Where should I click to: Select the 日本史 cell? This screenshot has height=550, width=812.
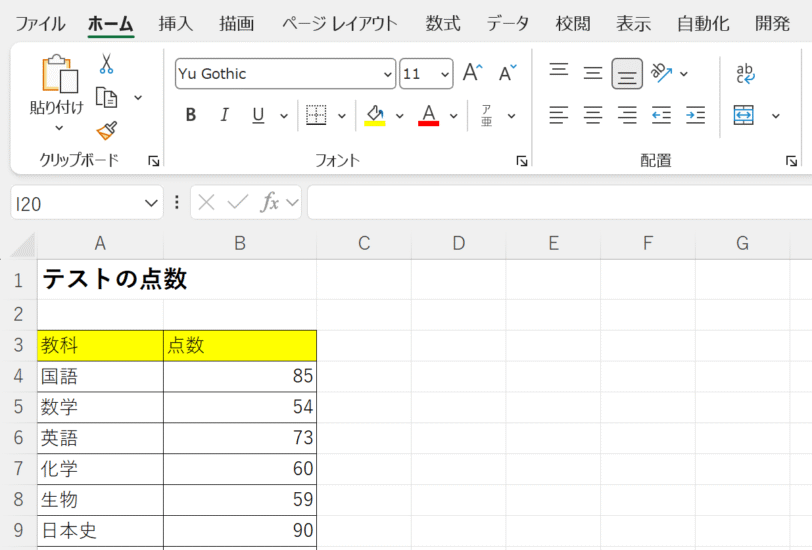point(100,530)
